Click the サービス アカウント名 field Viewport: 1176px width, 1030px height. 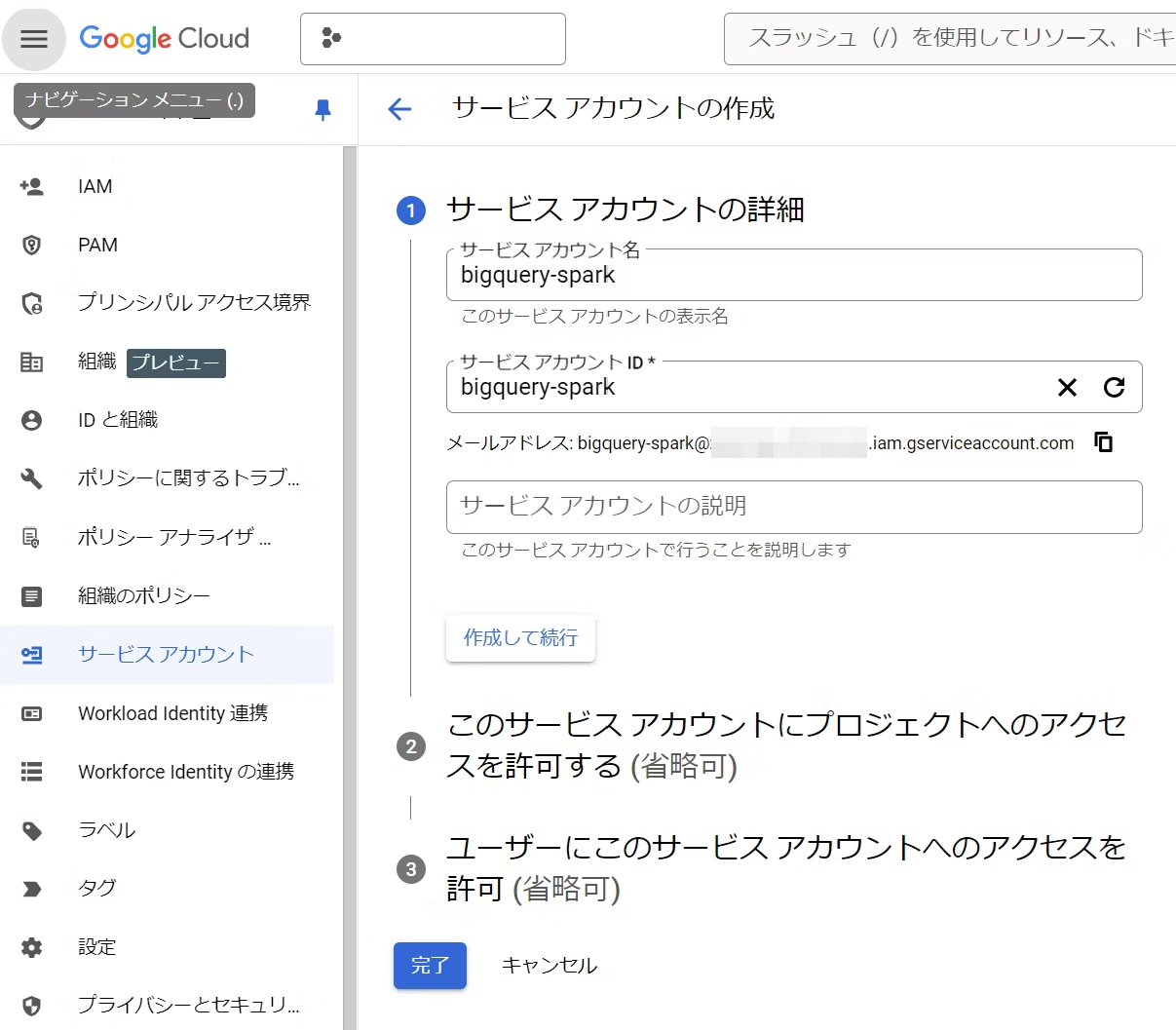pos(794,275)
